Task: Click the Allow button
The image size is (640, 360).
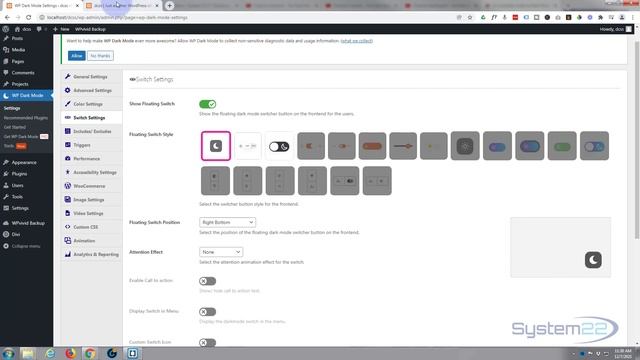Action: [77, 56]
